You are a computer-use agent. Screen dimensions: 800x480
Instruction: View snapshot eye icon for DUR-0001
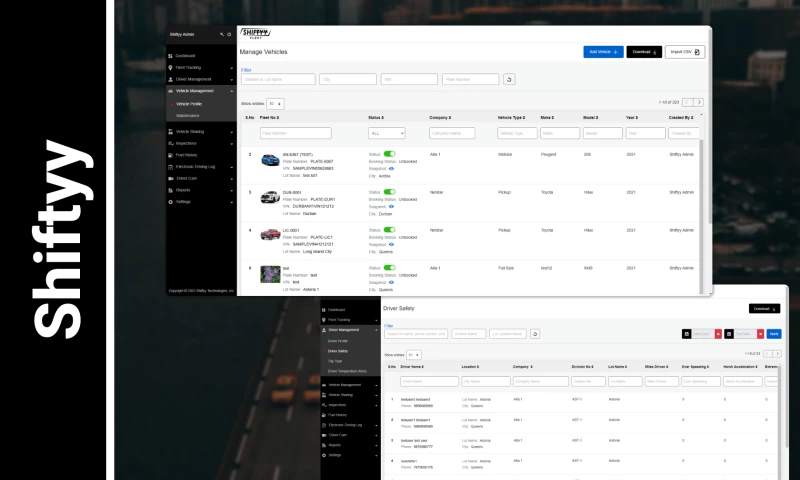point(391,207)
